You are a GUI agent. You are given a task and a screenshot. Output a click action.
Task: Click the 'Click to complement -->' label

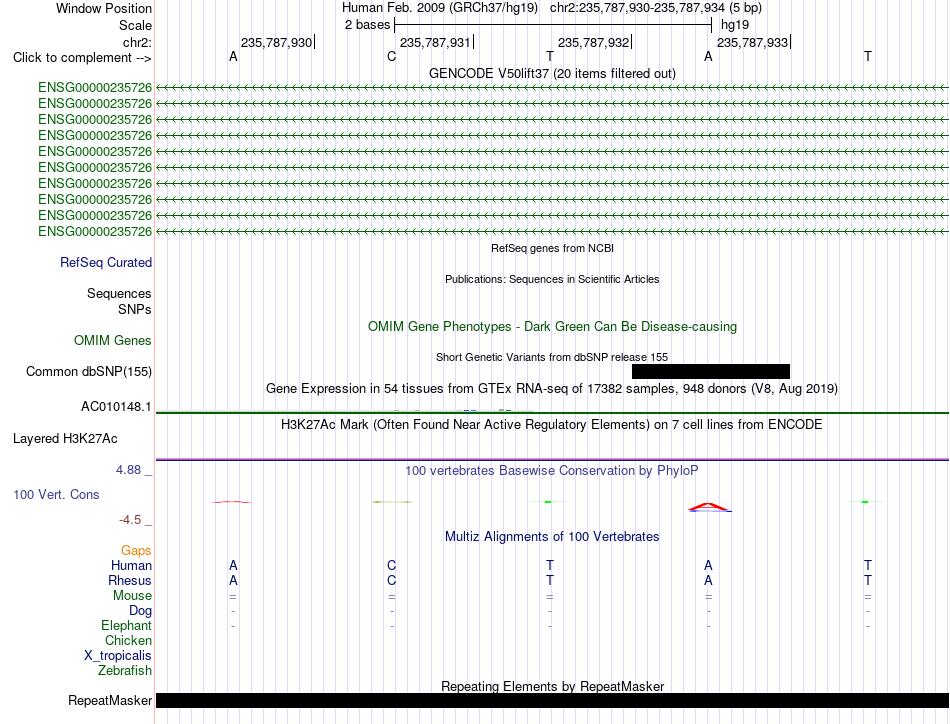tap(82, 58)
